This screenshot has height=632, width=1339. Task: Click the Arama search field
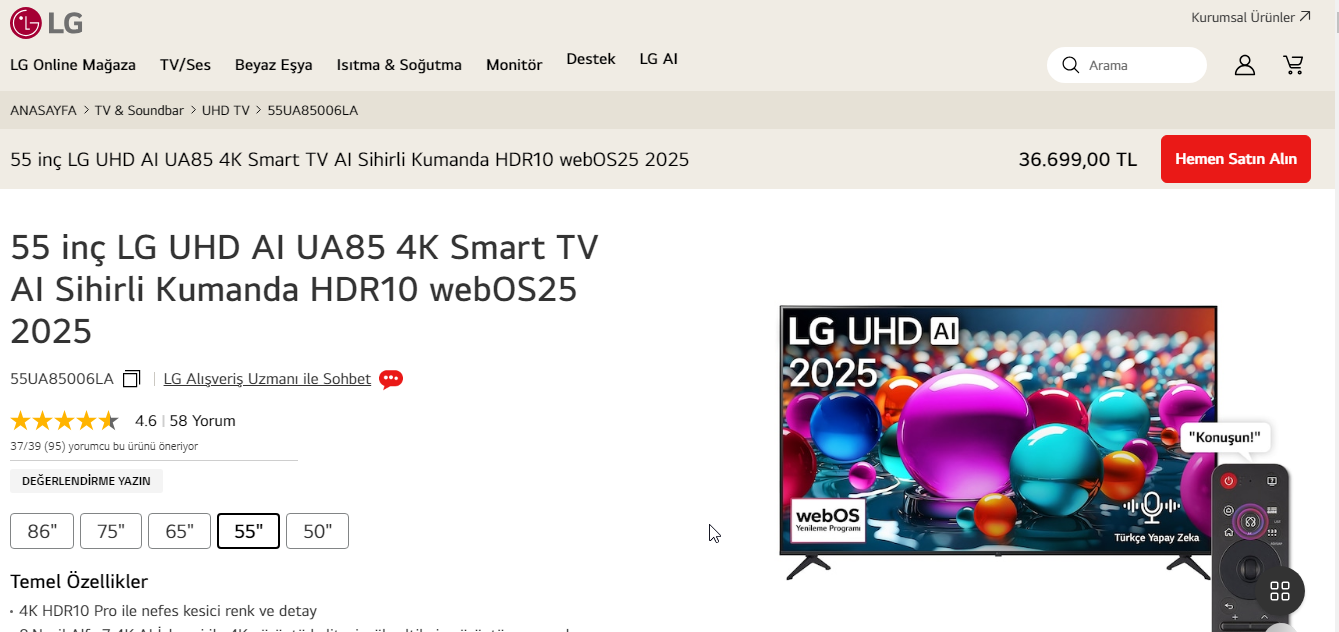(x=1127, y=65)
